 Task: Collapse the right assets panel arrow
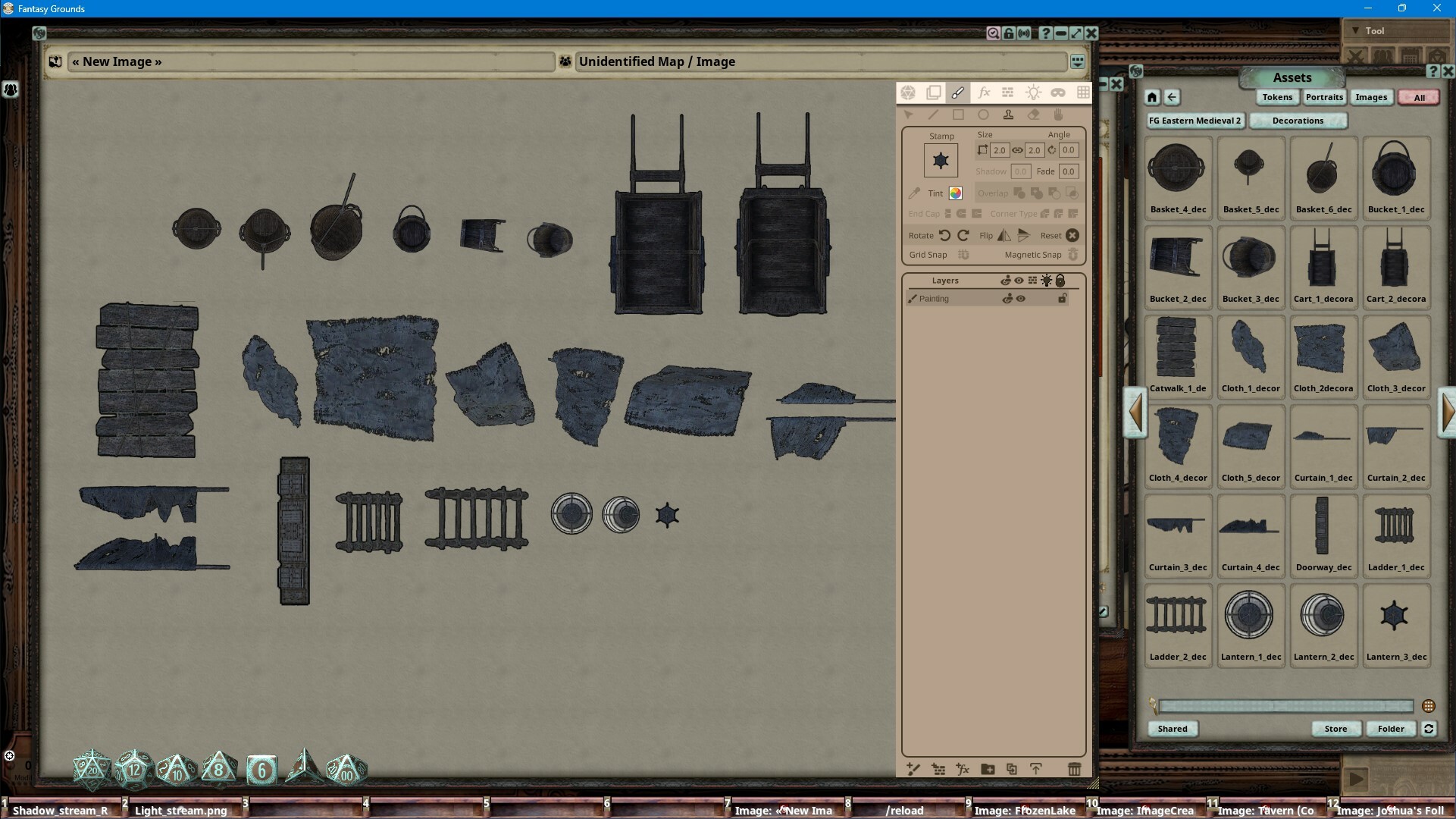click(1448, 413)
